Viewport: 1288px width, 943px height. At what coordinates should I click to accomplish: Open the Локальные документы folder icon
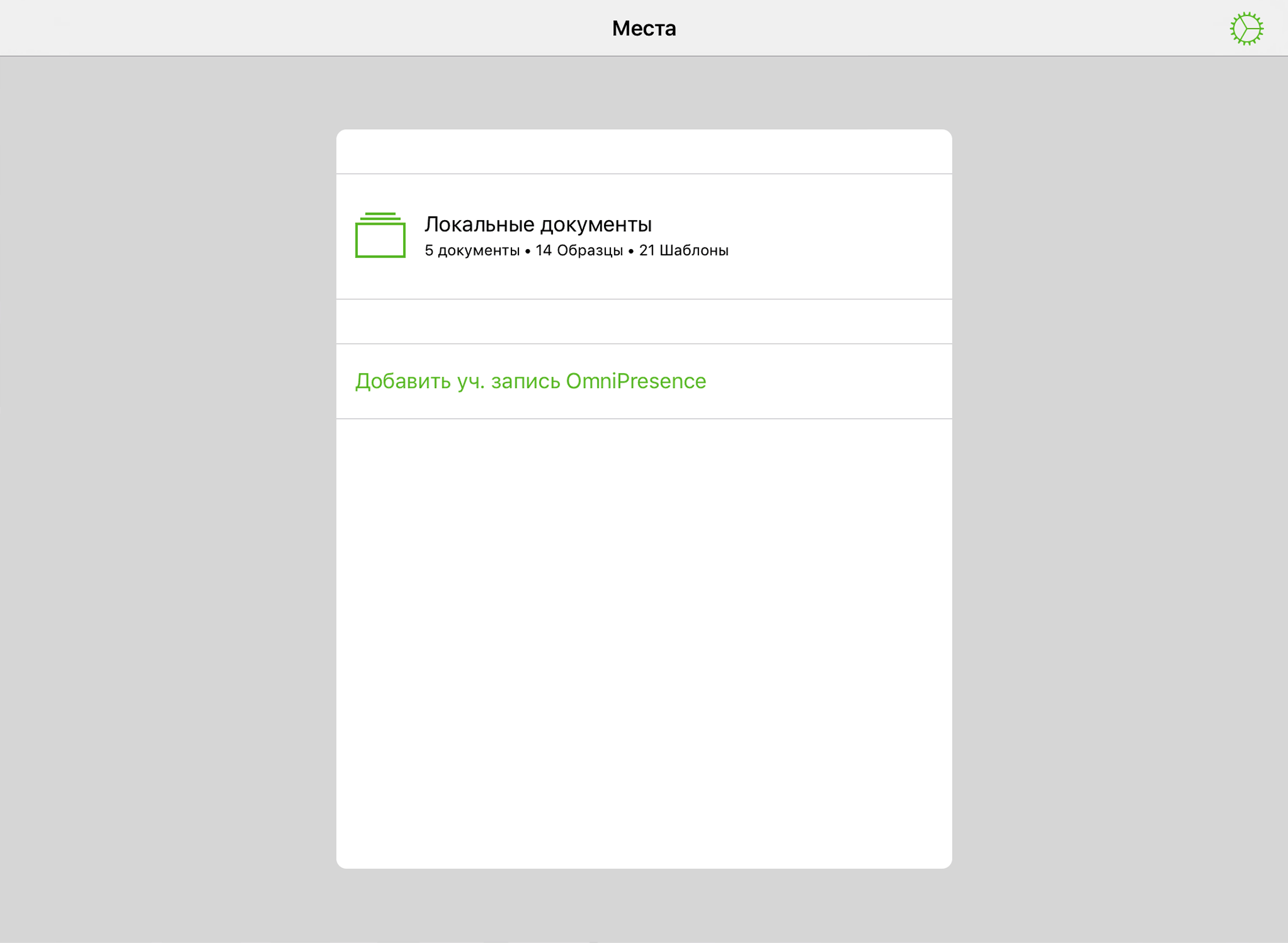[380, 235]
